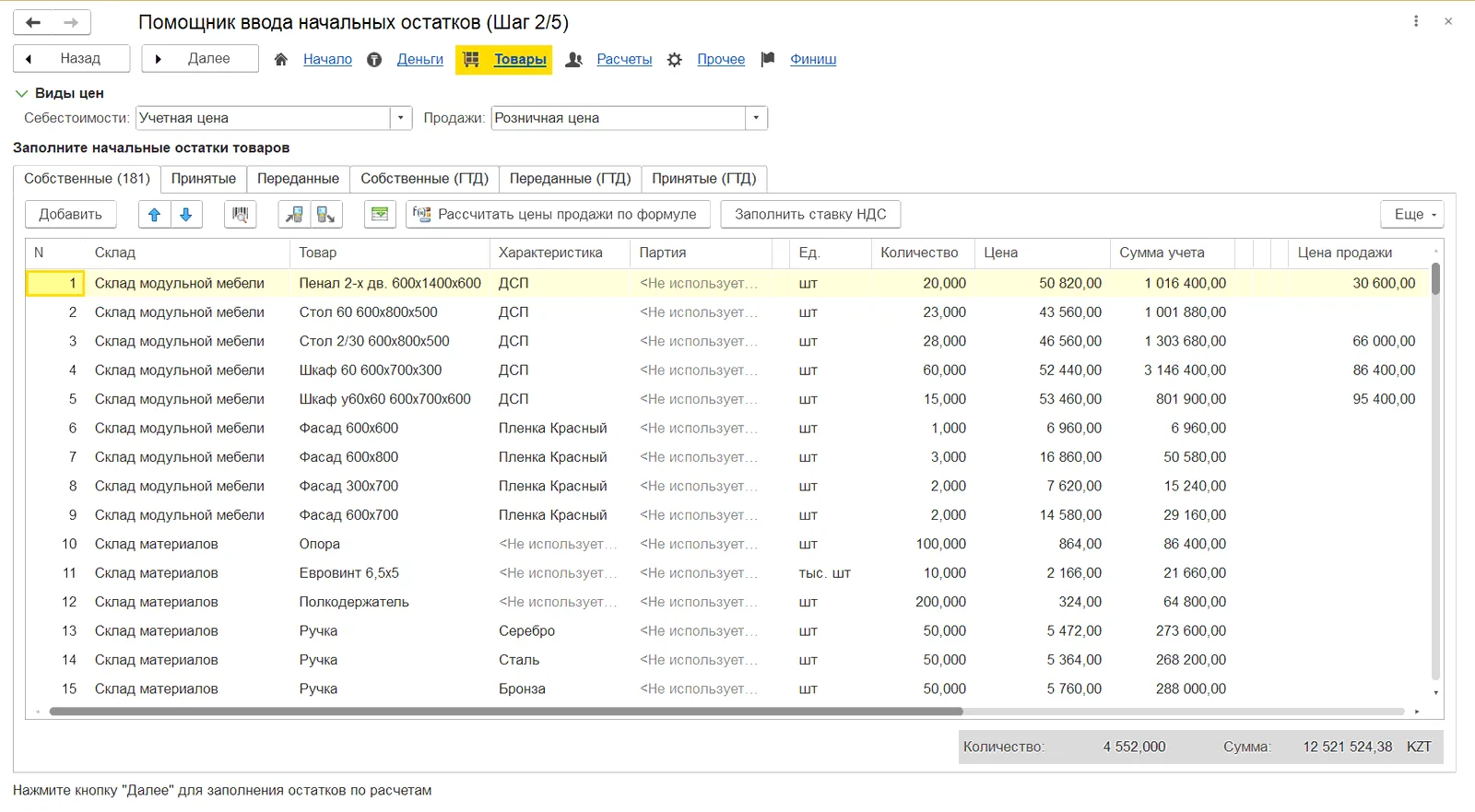Viewport: 1475px width, 812px height.
Task: Click the cart icon beside Товары
Action: tap(471, 59)
